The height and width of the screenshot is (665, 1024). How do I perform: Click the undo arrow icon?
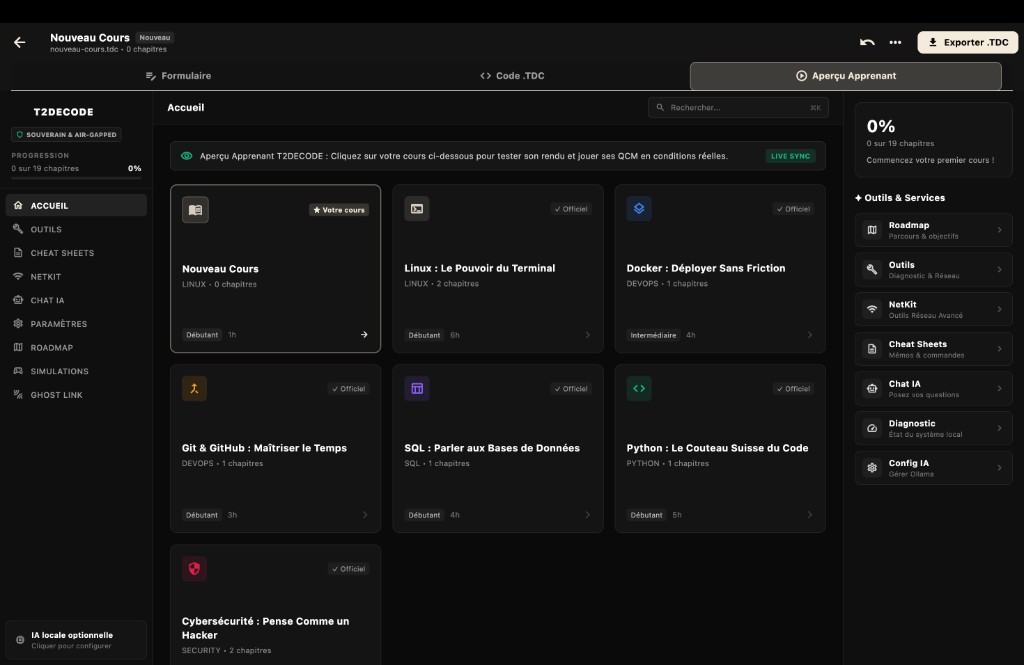pos(867,42)
